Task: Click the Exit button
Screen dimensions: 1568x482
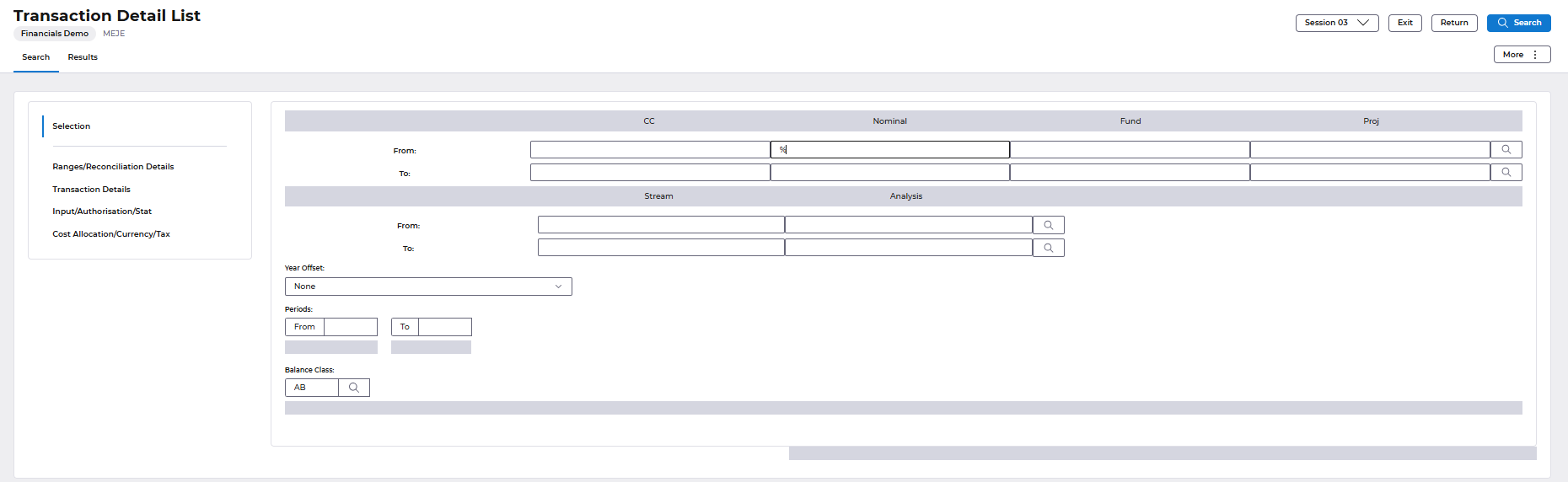Action: click(x=1405, y=23)
